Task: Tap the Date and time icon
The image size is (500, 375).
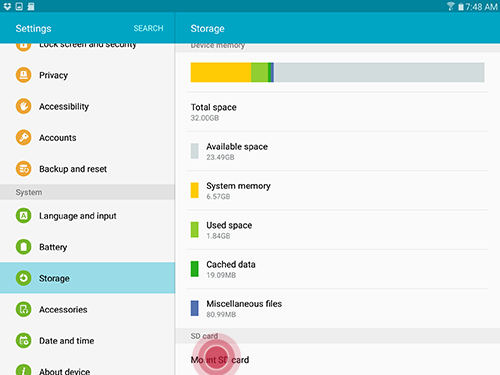Action: 23,341
